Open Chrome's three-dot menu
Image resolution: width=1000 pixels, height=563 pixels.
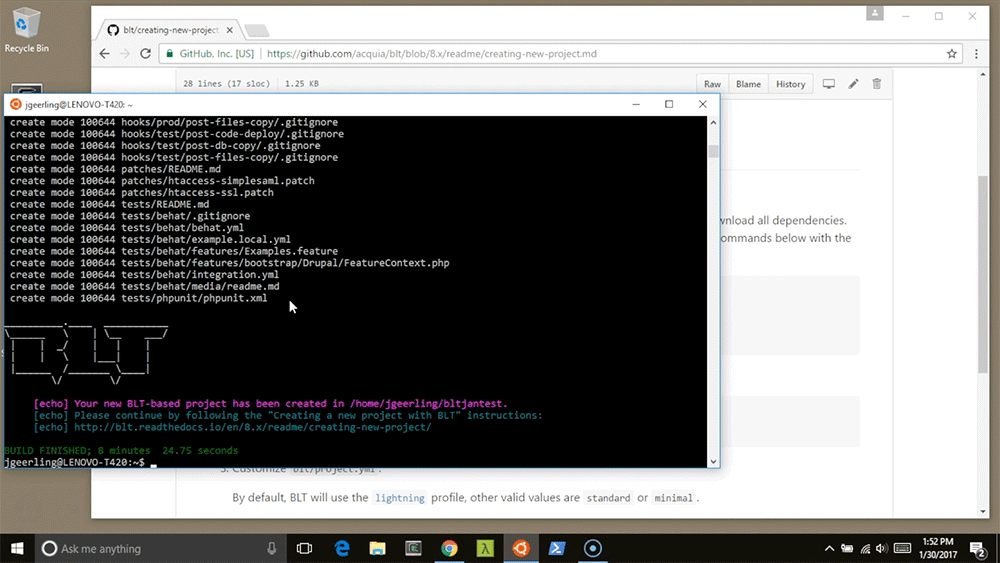point(976,54)
